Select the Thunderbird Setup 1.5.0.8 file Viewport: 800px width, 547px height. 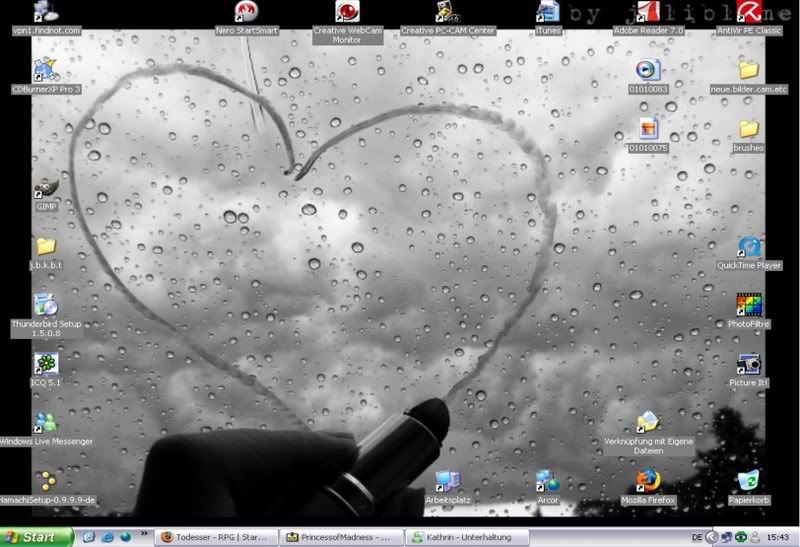pos(45,305)
